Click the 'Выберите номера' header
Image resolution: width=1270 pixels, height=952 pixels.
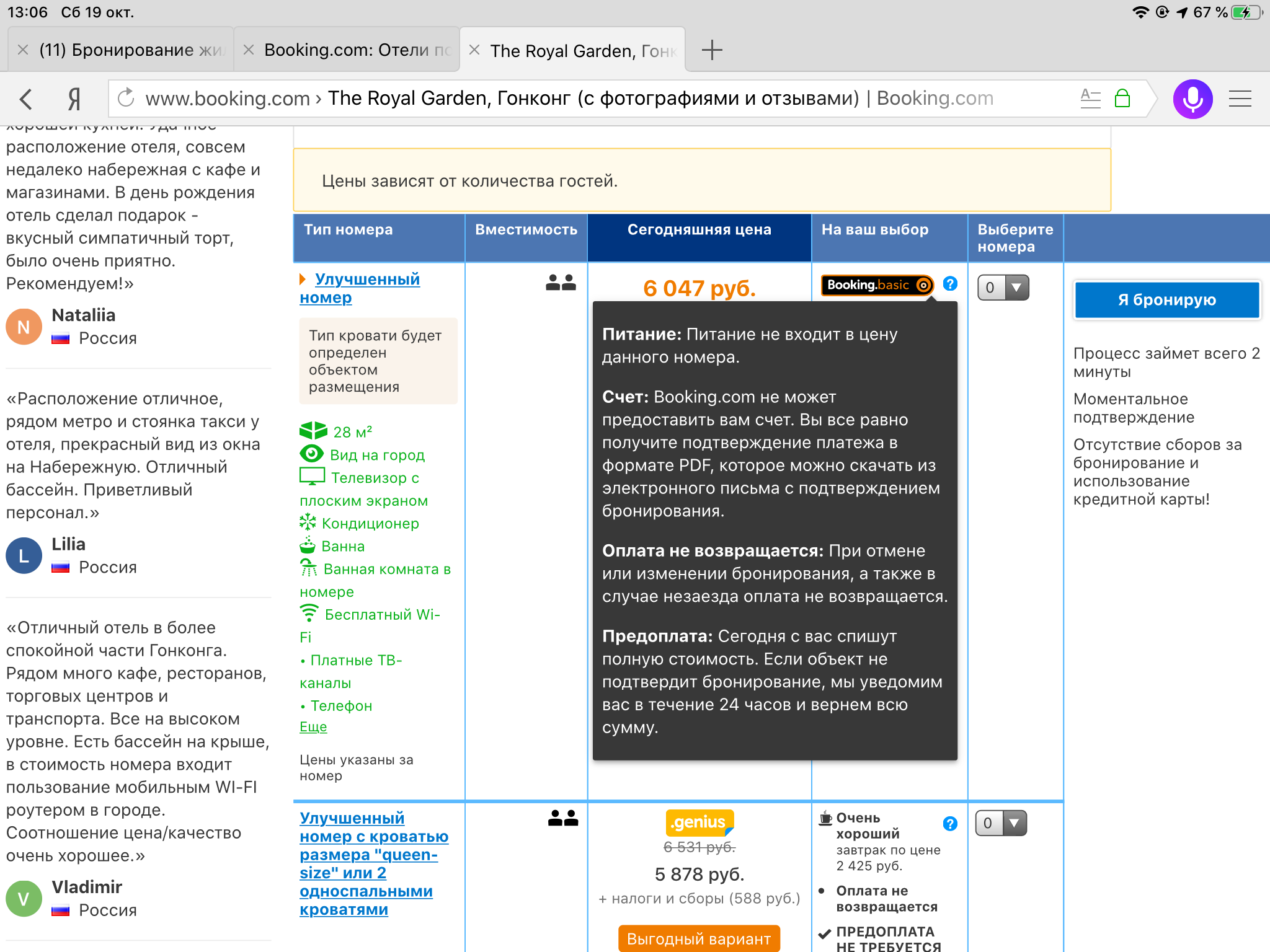(1015, 238)
